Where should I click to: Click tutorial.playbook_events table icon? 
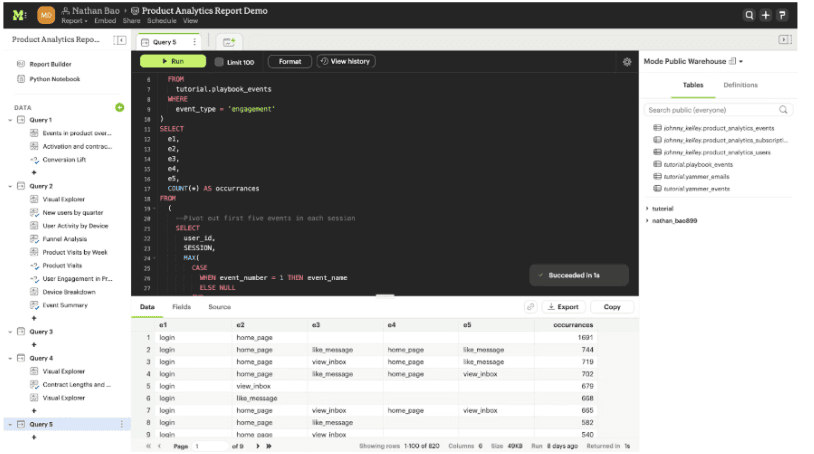(x=657, y=164)
